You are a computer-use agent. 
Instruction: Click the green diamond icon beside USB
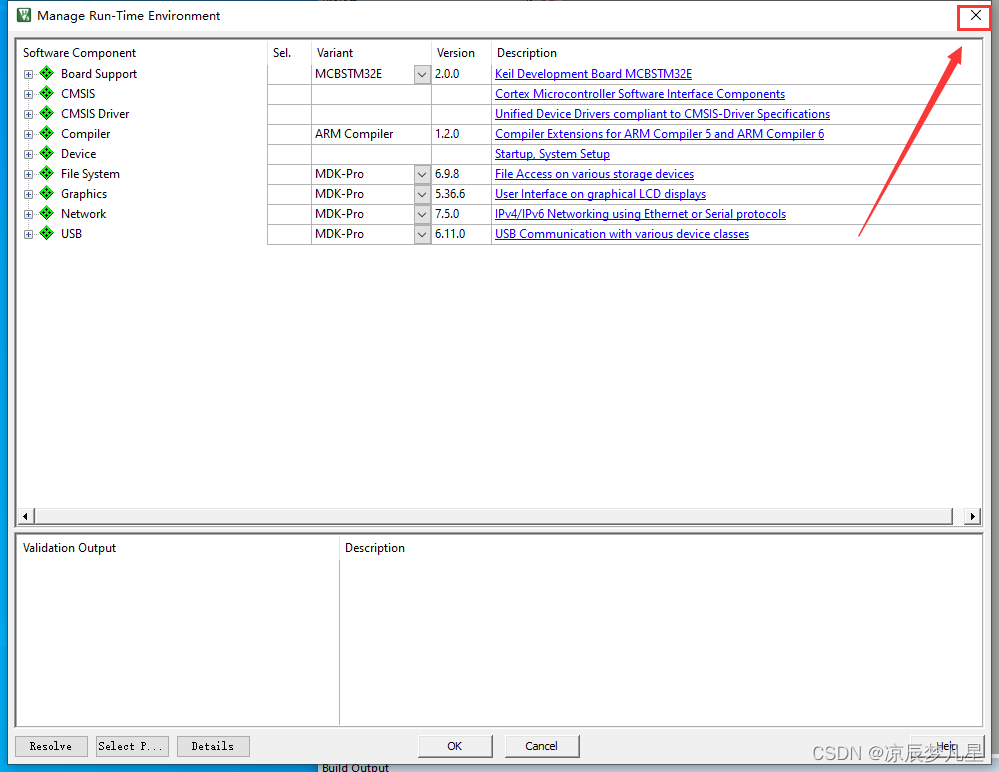[47, 233]
